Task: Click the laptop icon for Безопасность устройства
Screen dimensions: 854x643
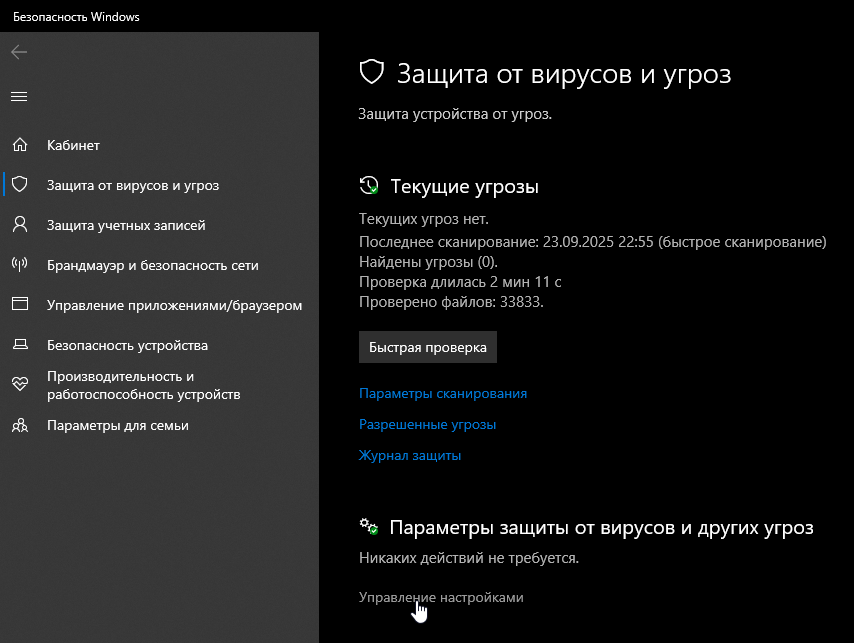Action: (x=19, y=345)
